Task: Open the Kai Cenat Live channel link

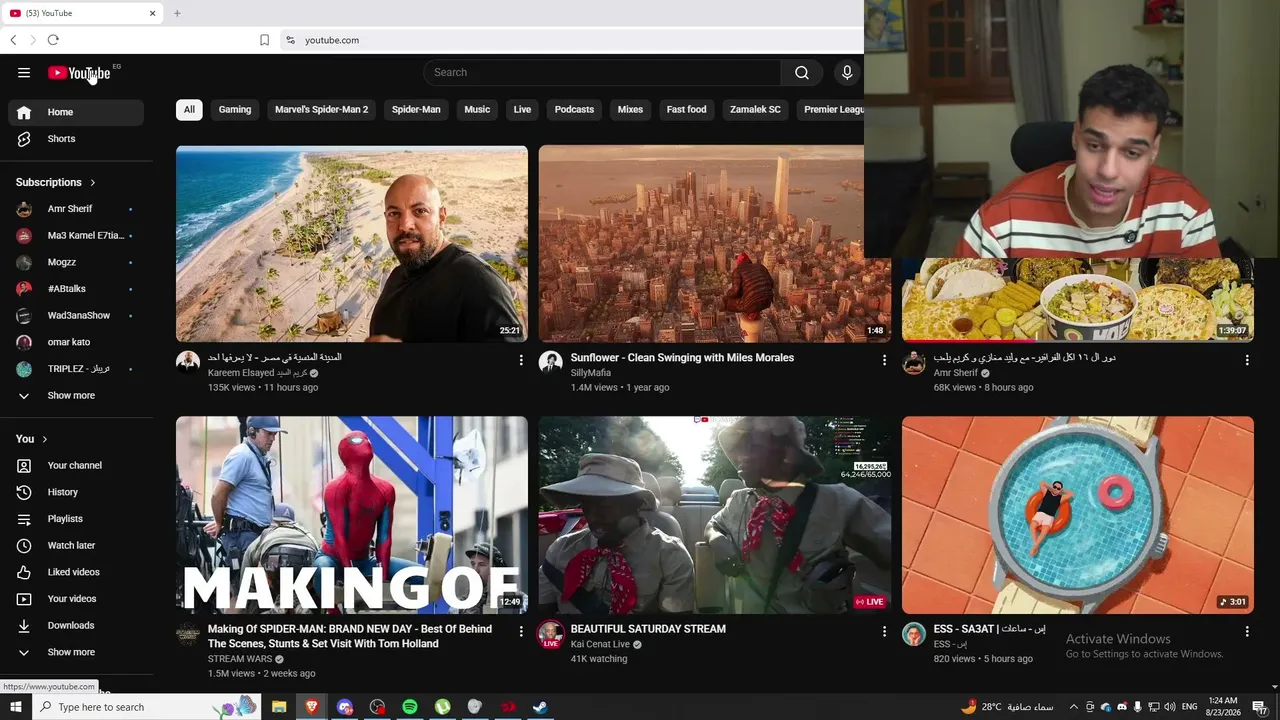Action: tap(600, 644)
